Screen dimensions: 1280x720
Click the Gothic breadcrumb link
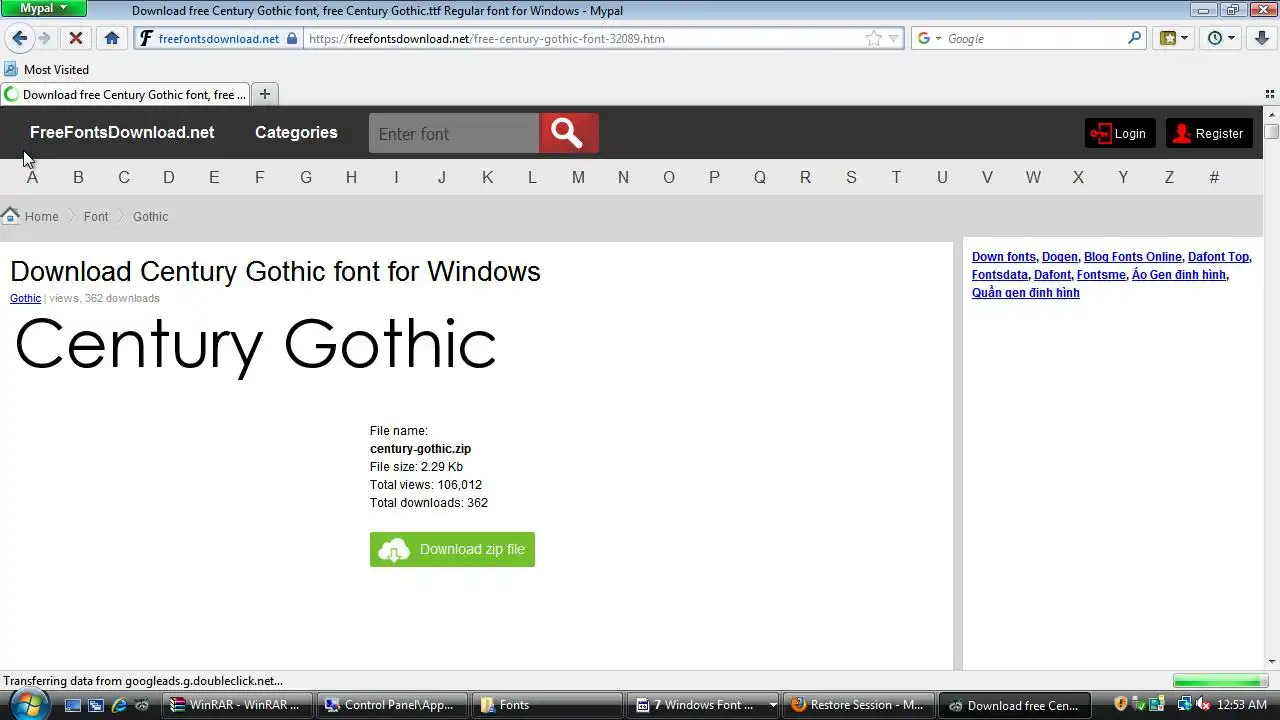tap(151, 216)
